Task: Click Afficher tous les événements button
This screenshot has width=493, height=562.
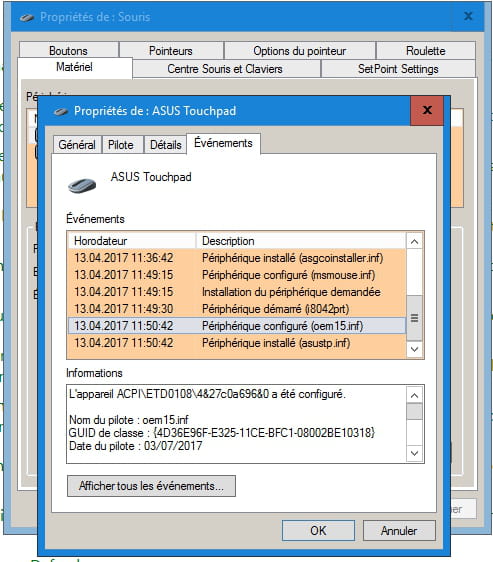Action: [x=151, y=486]
